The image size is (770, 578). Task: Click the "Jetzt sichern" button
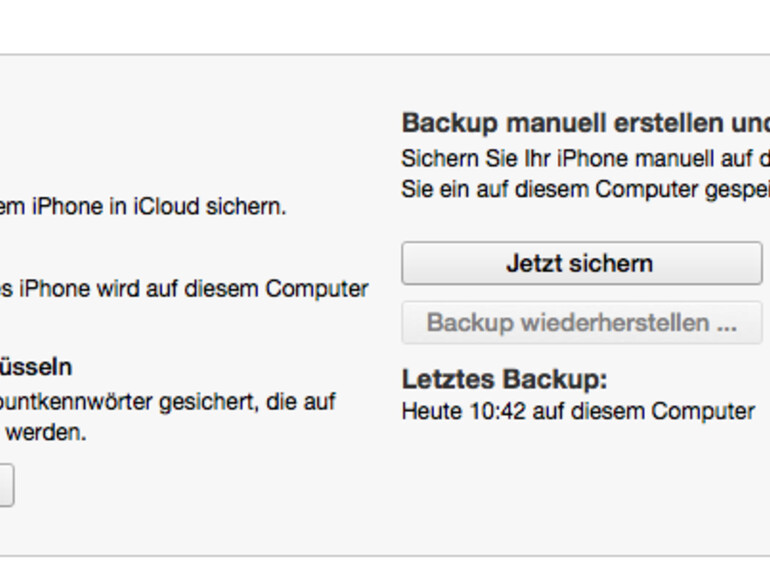click(580, 264)
